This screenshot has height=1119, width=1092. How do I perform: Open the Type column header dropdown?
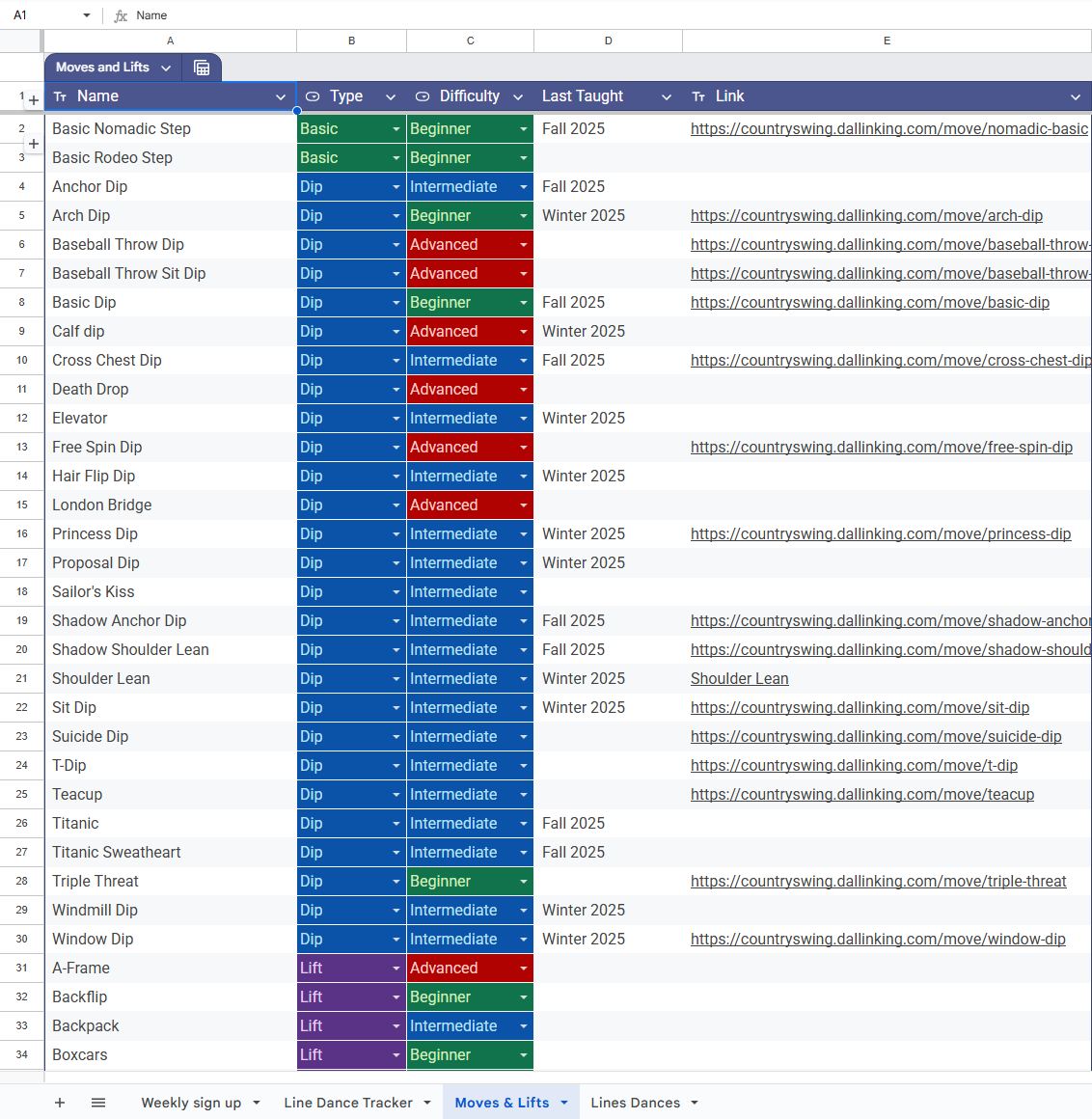pyautogui.click(x=391, y=97)
